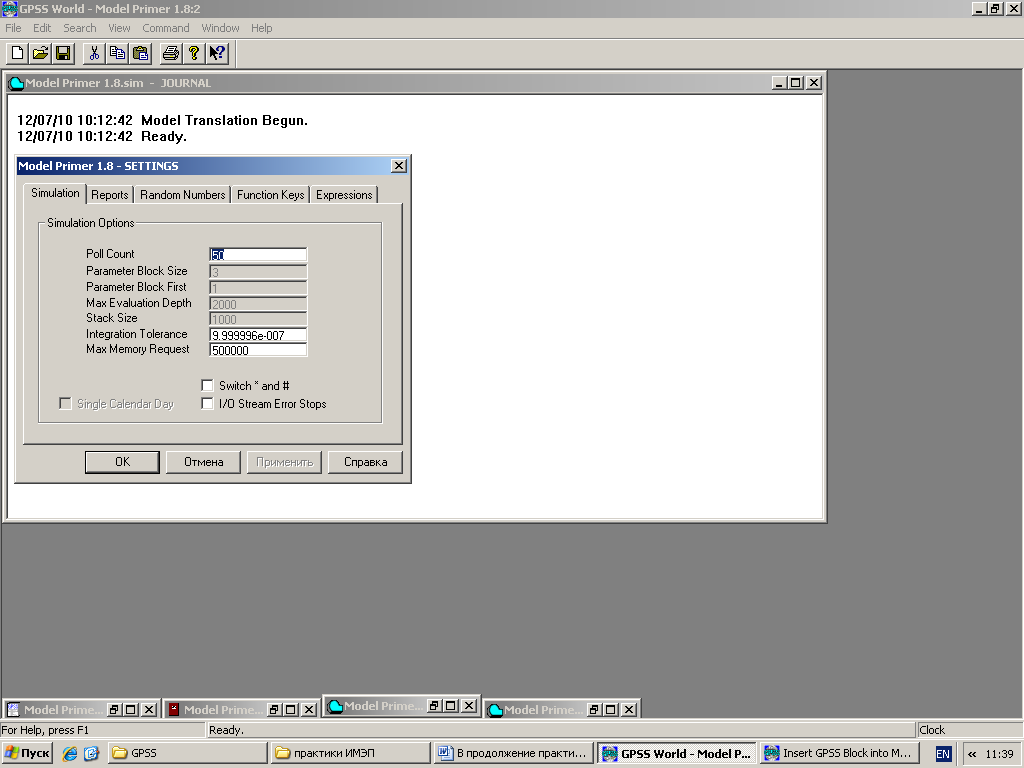Viewport: 1024px width, 768px height.
Task: Click the Stack Size field
Action: coord(258,319)
